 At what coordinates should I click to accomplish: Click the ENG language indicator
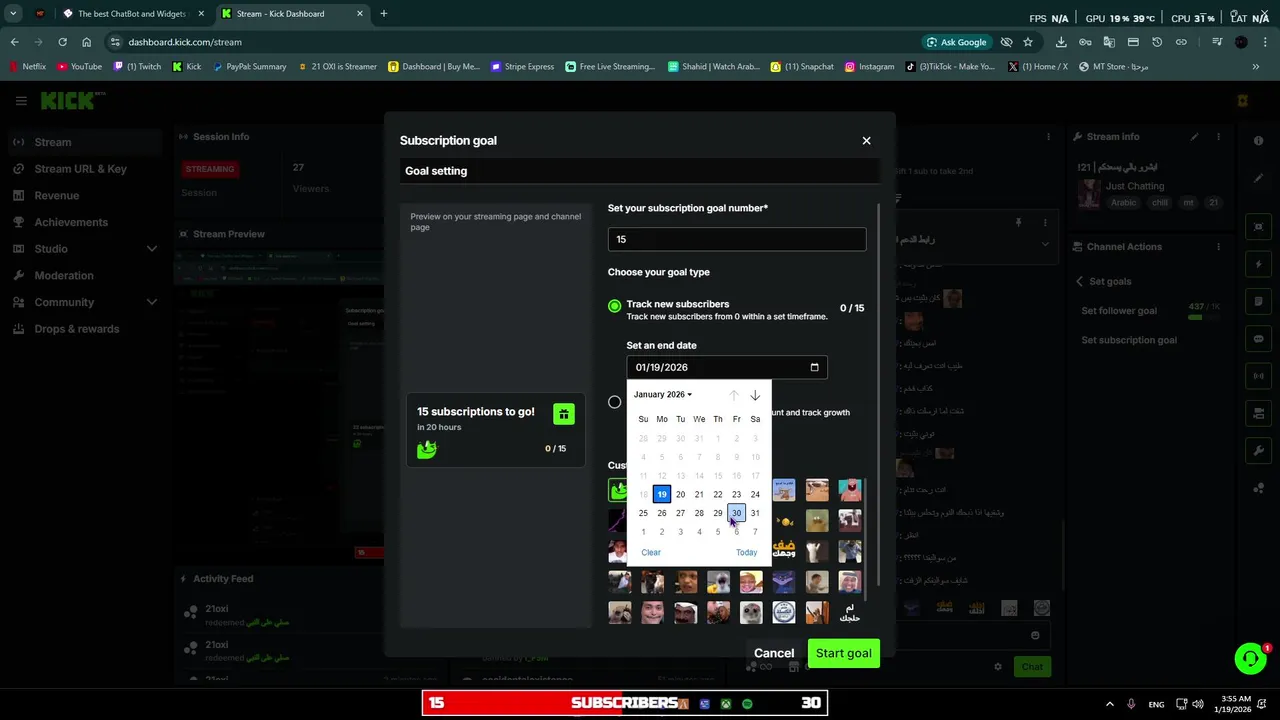click(x=1156, y=704)
